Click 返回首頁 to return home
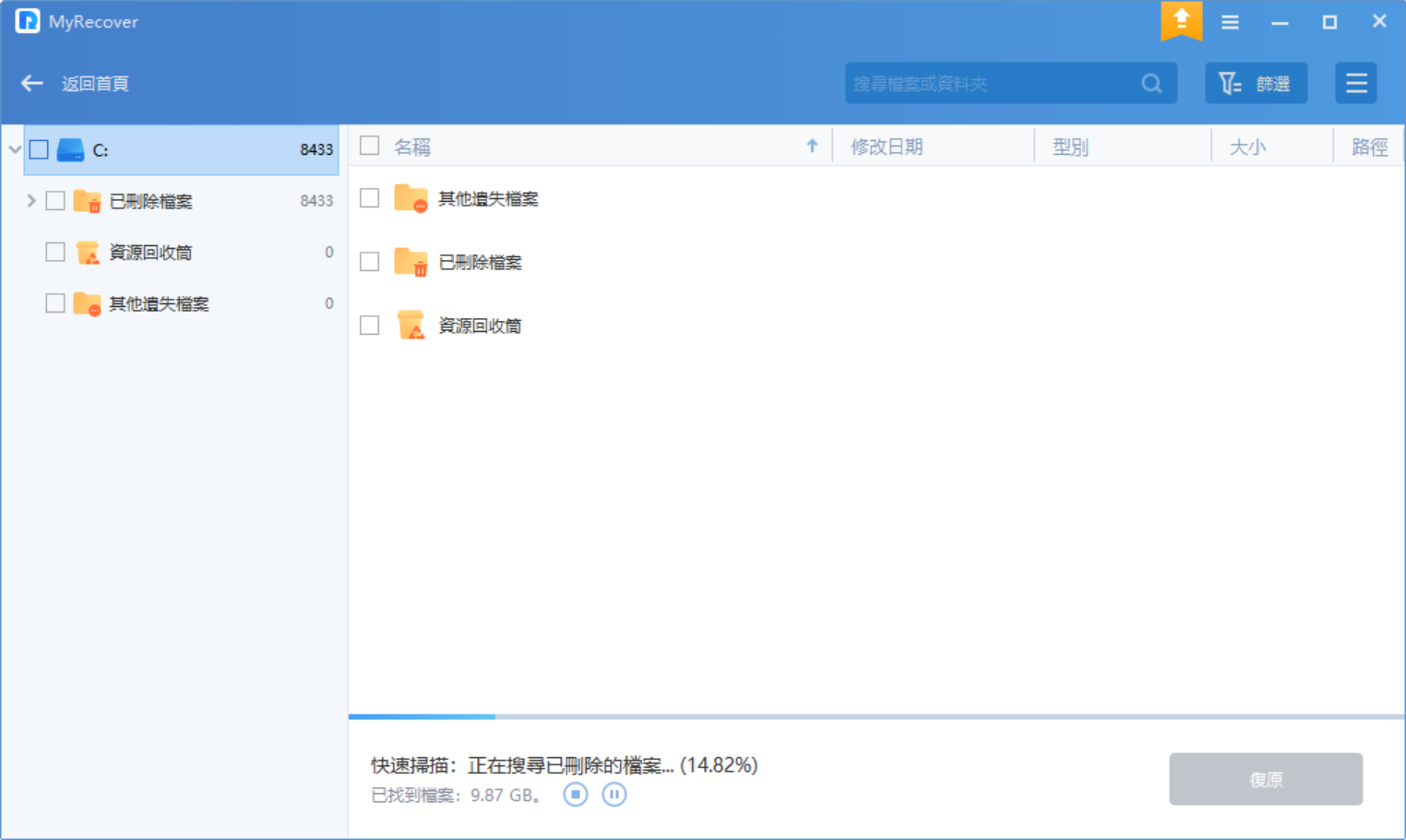 (x=95, y=84)
